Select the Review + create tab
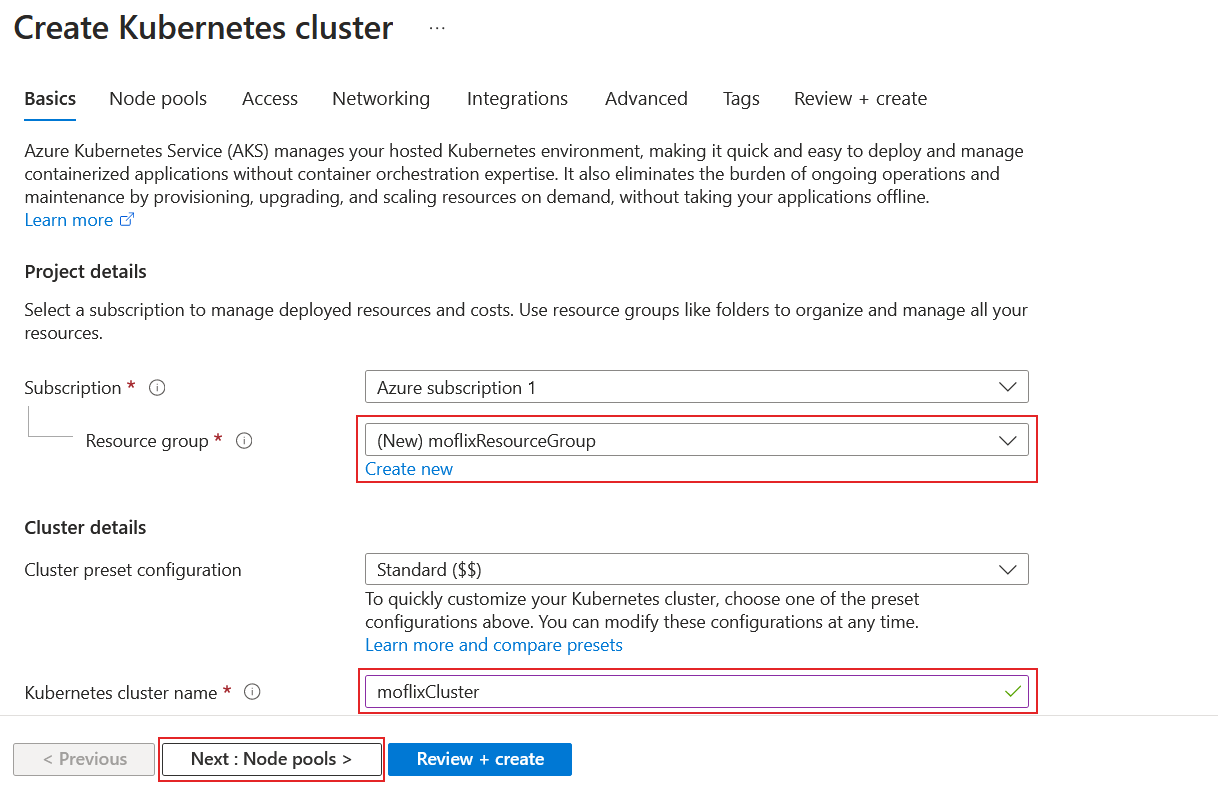1218x793 pixels. (x=860, y=98)
